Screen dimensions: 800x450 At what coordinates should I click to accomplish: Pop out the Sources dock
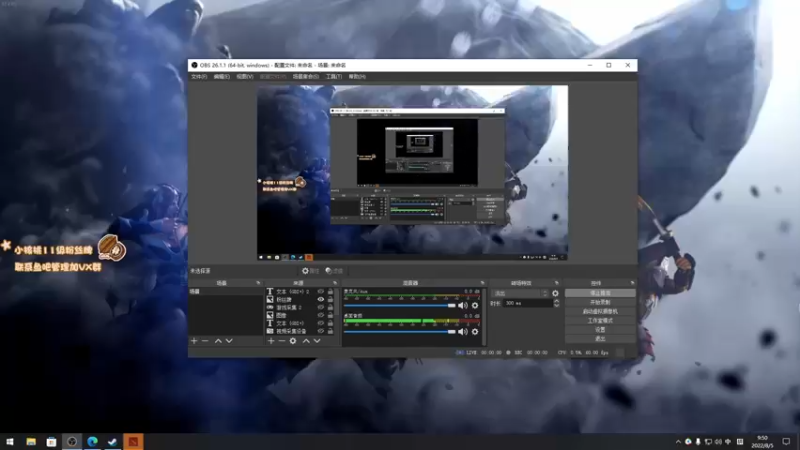[x=335, y=283]
